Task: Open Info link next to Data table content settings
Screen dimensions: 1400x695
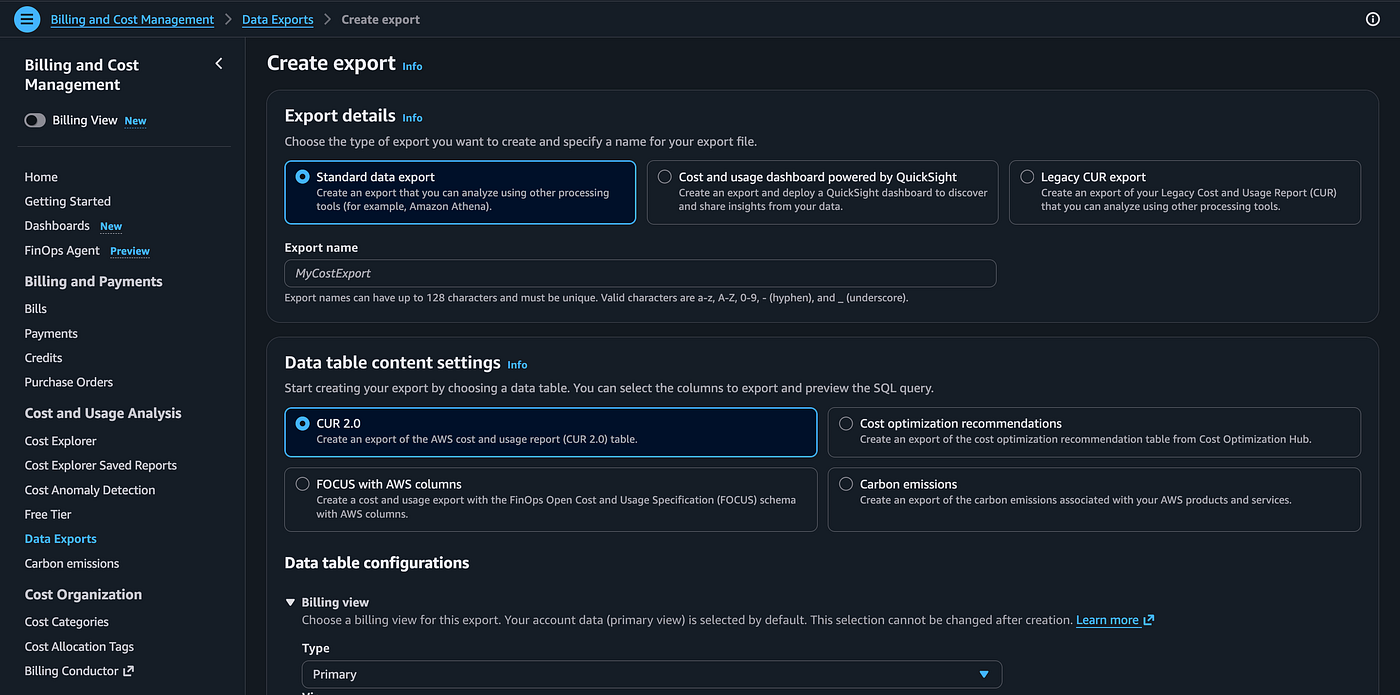Action: click(x=517, y=364)
